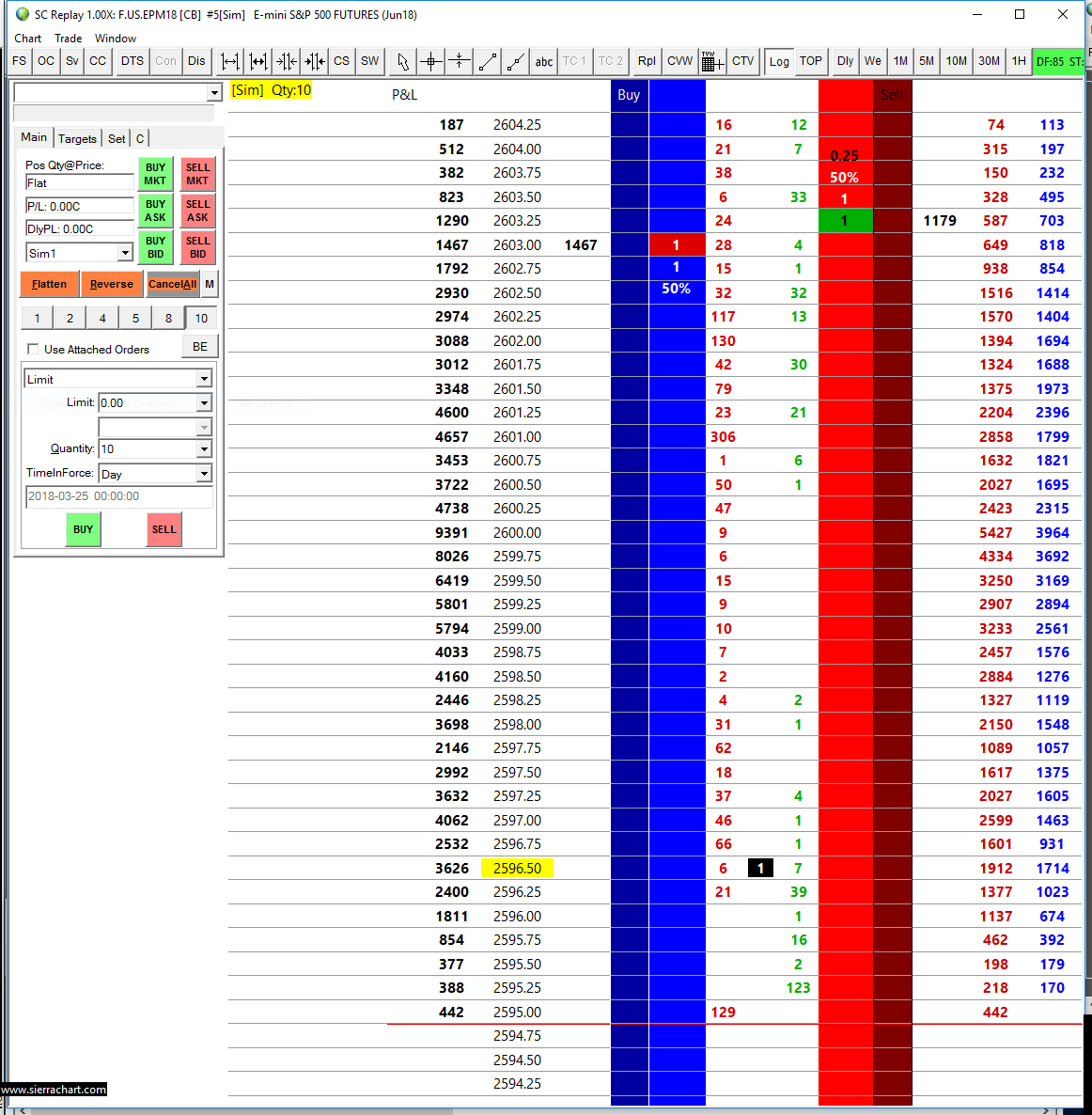Click the green BUY button at the bottom of the order form
The width and height of the screenshot is (1092, 1115).
point(84,530)
